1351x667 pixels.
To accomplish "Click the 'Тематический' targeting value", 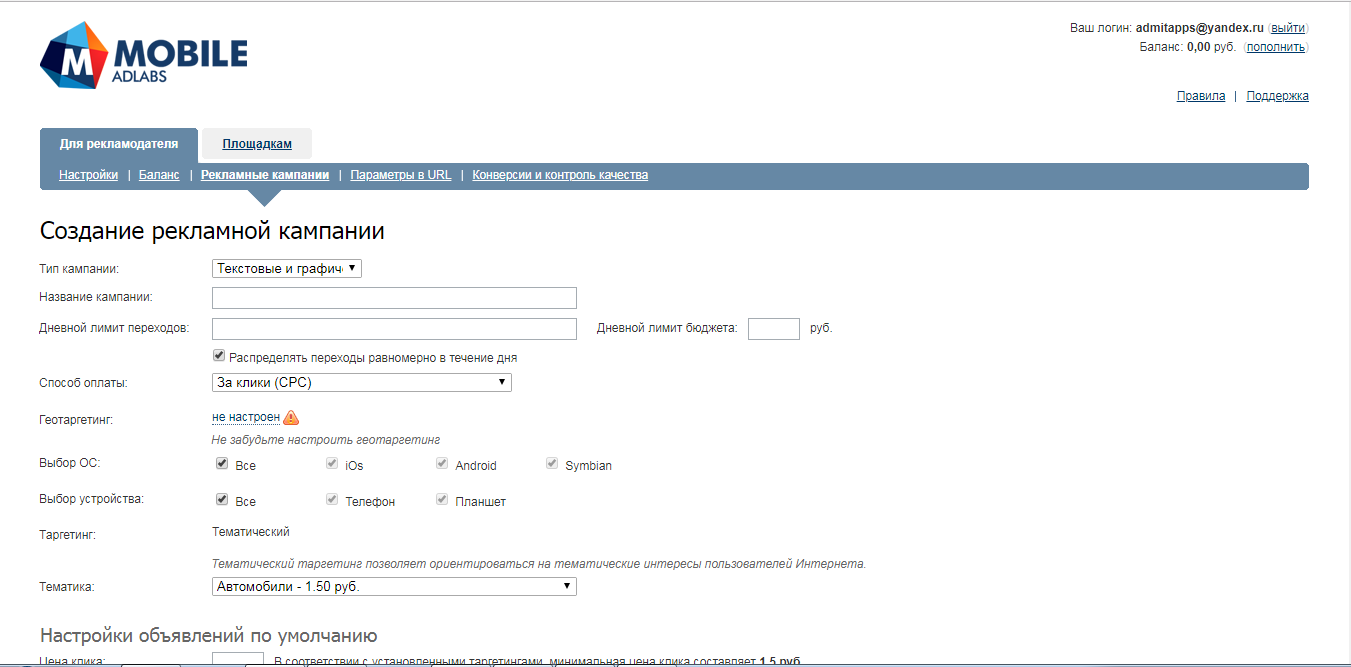I will 251,532.
